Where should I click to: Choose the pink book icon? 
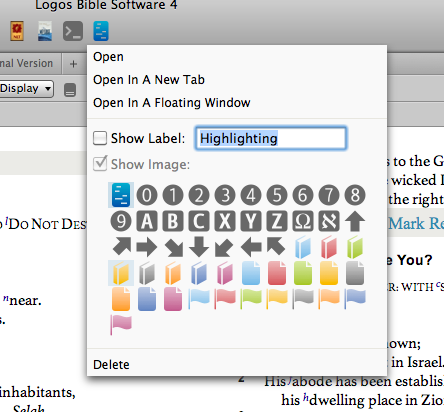pyautogui.click(x=225, y=273)
